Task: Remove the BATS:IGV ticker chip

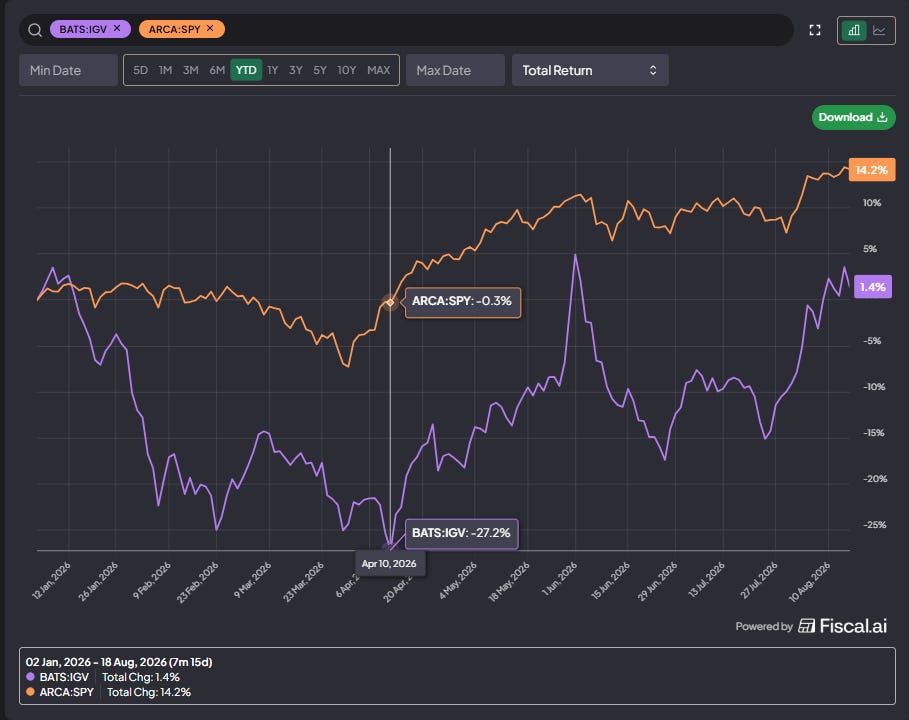Action: (x=117, y=28)
